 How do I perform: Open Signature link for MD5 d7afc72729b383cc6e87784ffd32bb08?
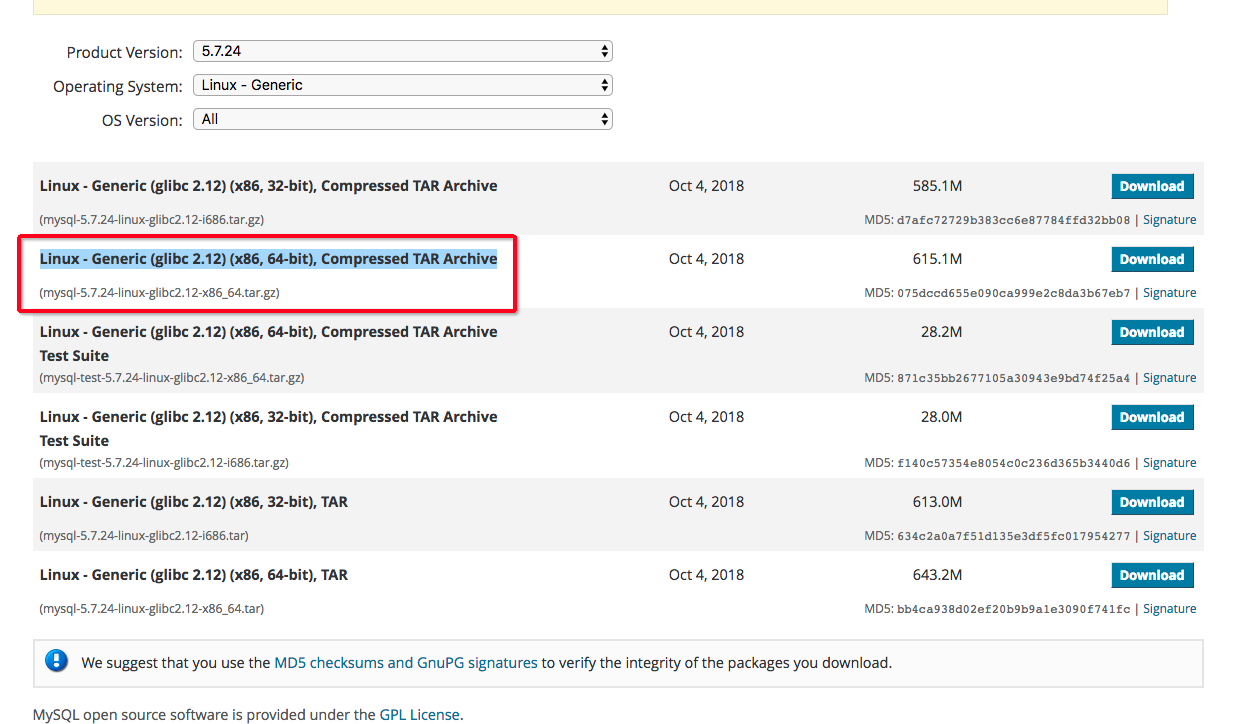[1169, 220]
